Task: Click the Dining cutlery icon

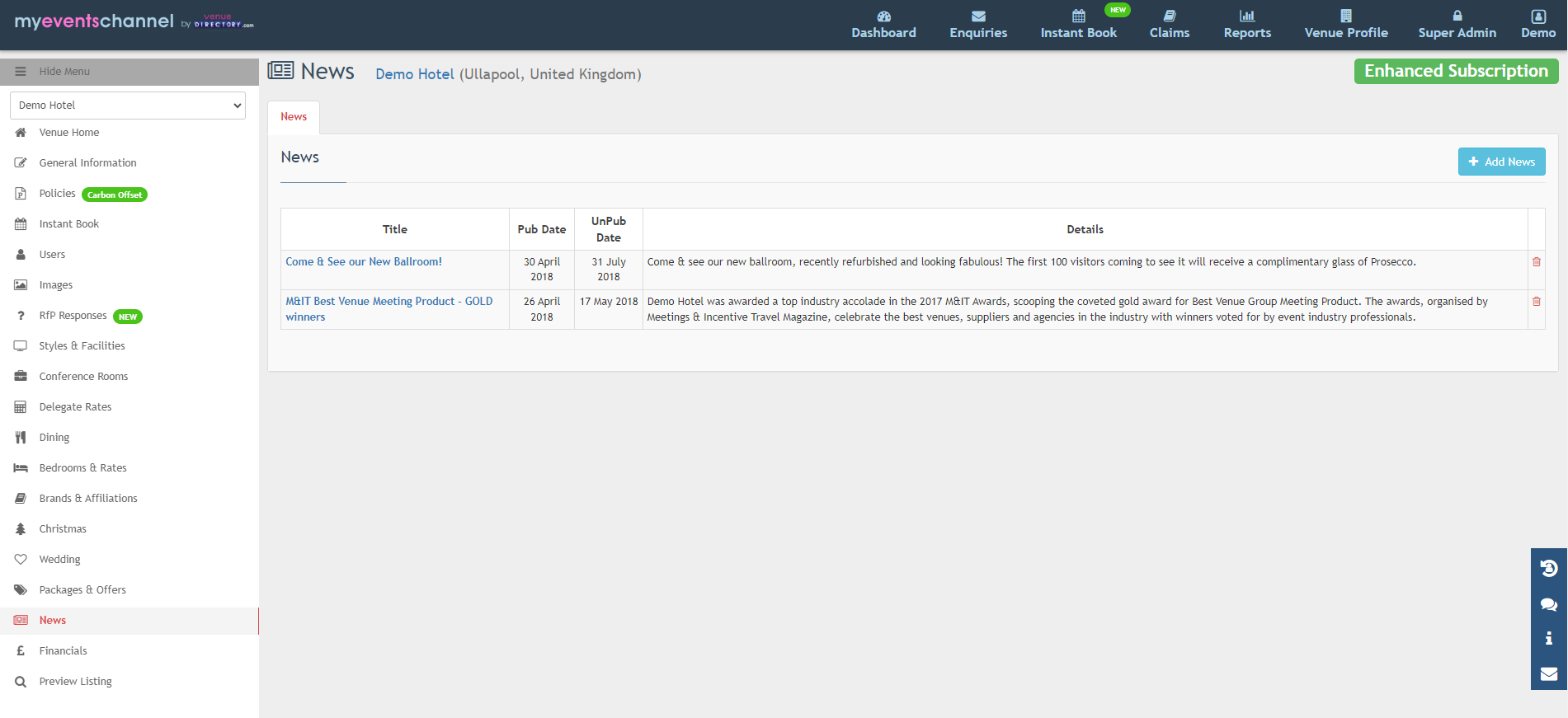Action: point(21,437)
